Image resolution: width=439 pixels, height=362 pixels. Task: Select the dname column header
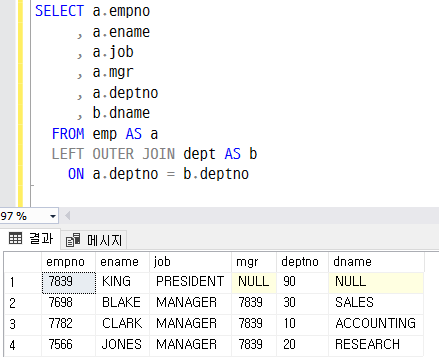pyautogui.click(x=376, y=262)
